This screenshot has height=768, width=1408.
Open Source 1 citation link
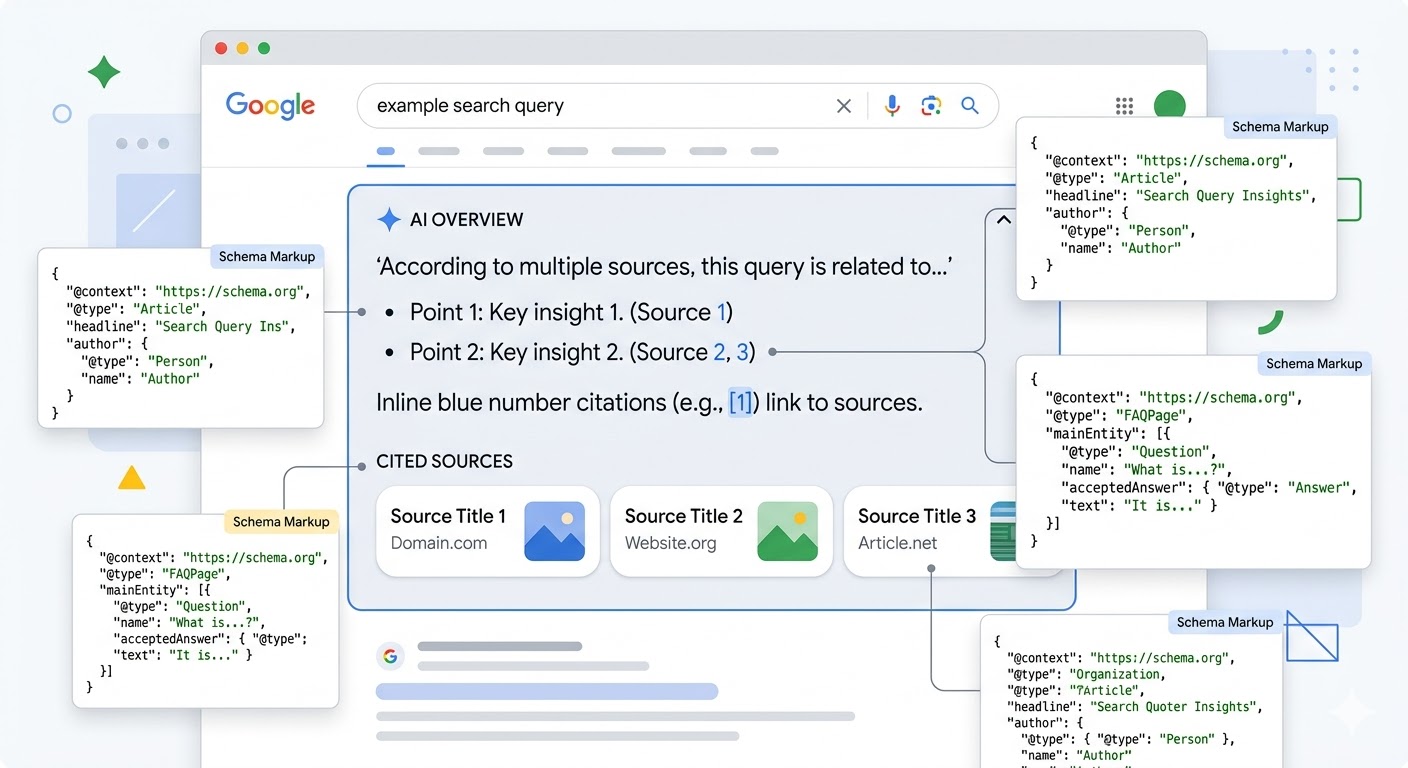[x=721, y=312]
